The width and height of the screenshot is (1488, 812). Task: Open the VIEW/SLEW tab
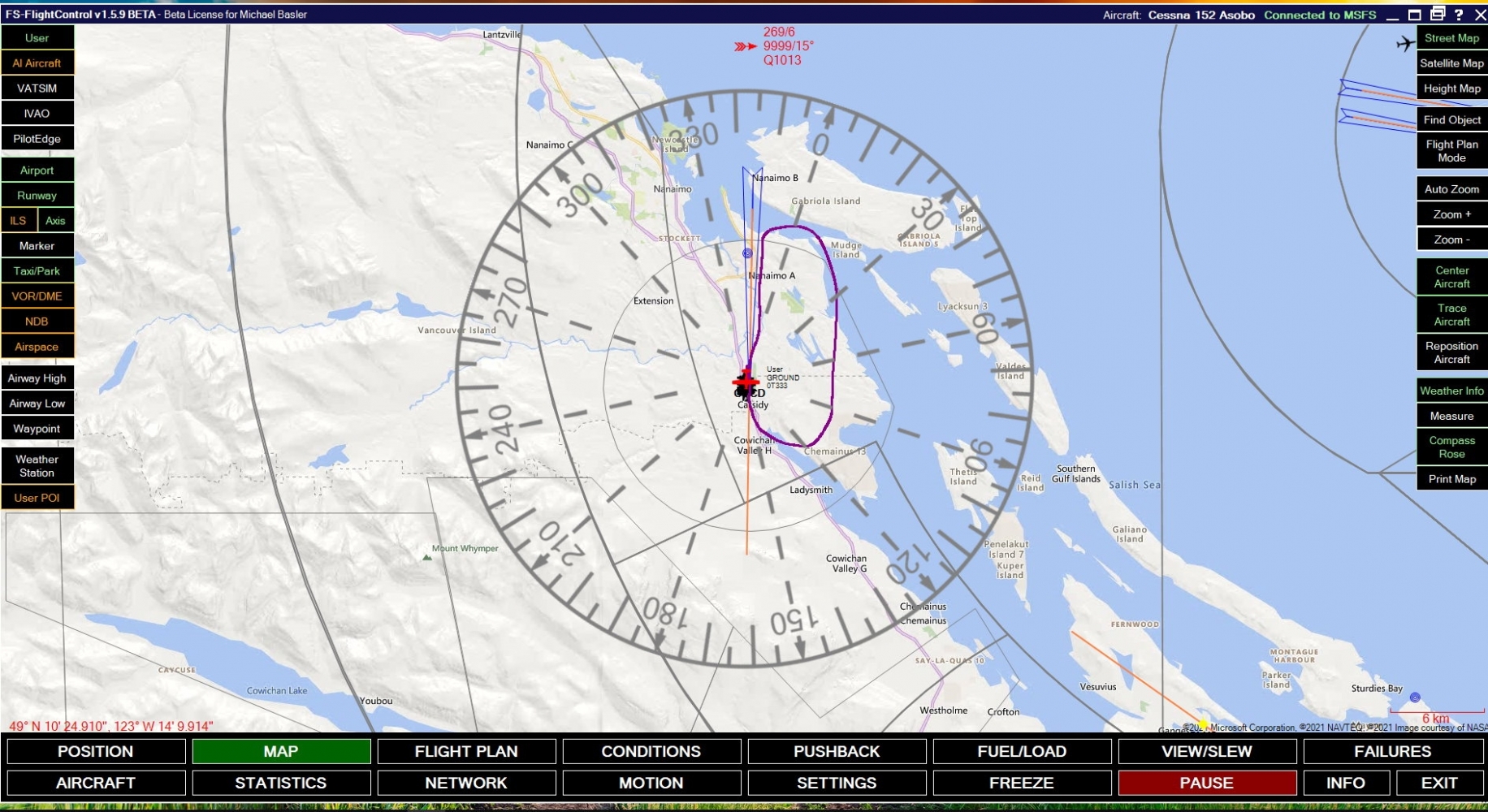point(1207,752)
